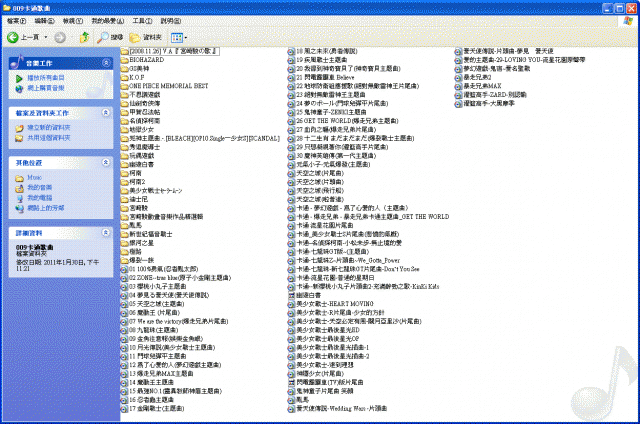The image size is (640, 424).
Task: Click the Music folder icon in sidebar
Action: 19,178
